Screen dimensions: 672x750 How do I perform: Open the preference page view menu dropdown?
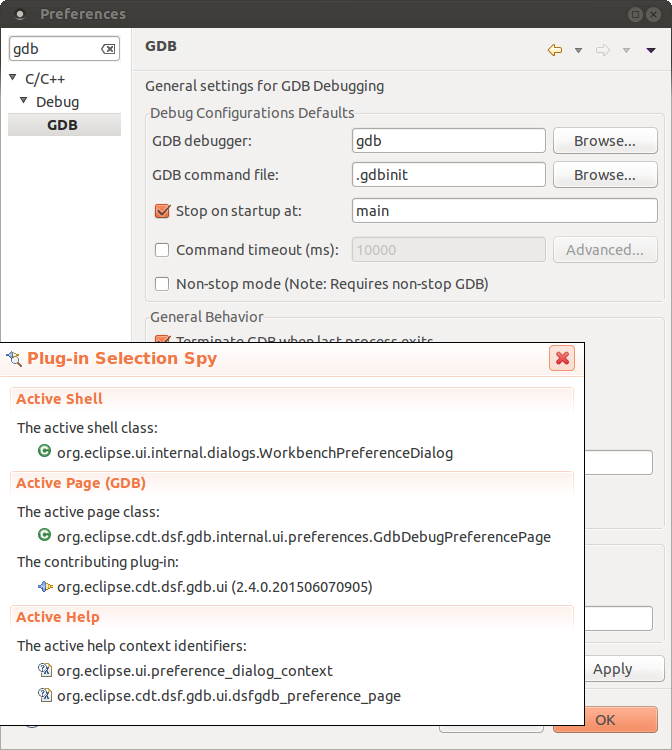[x=651, y=51]
